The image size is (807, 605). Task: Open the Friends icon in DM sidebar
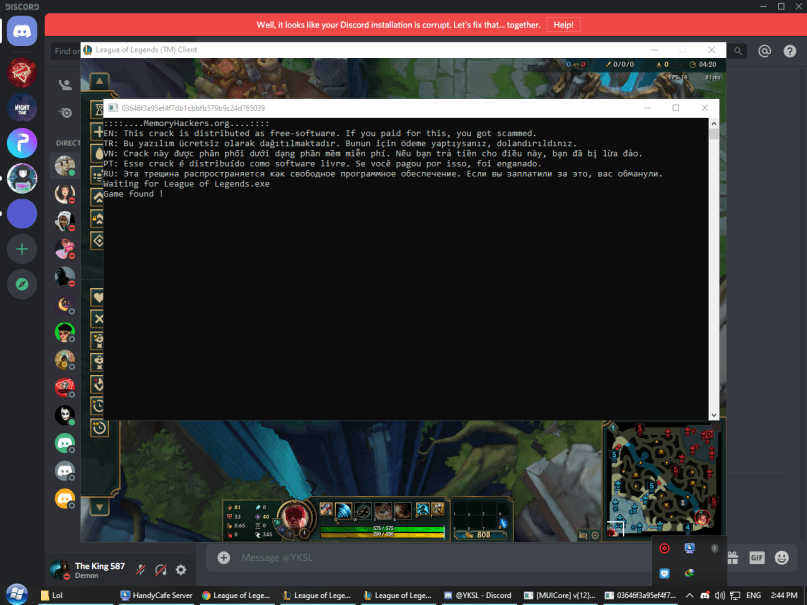pos(65,85)
